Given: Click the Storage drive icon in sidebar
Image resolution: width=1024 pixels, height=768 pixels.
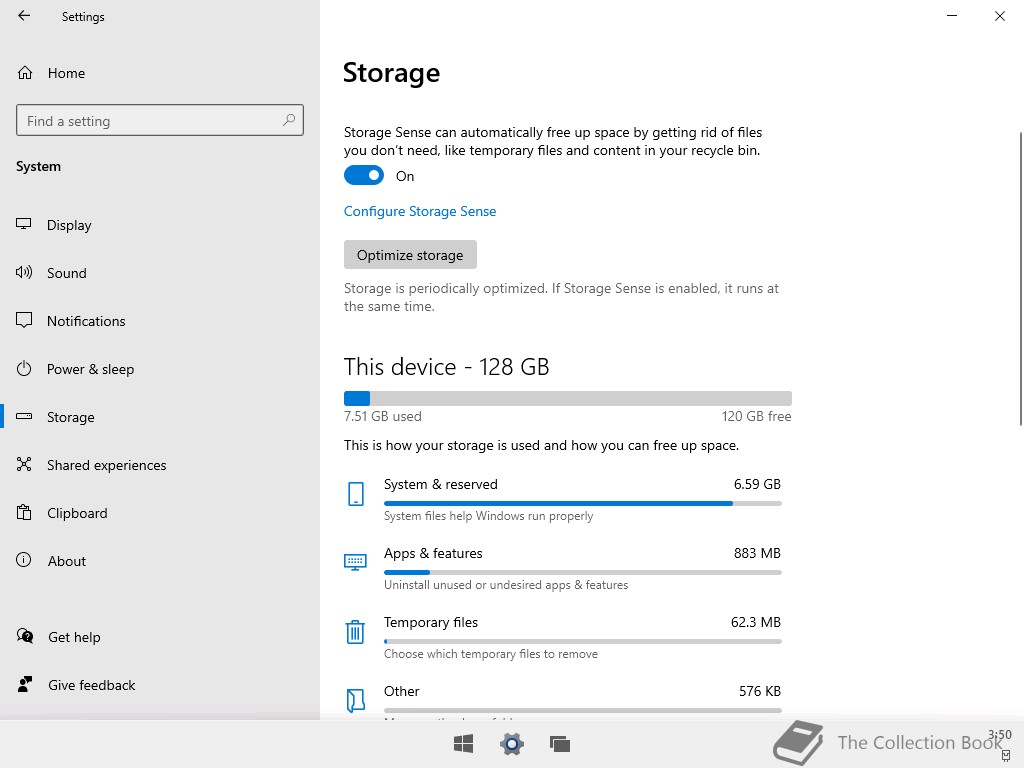Looking at the screenshot, I should tap(24, 416).
